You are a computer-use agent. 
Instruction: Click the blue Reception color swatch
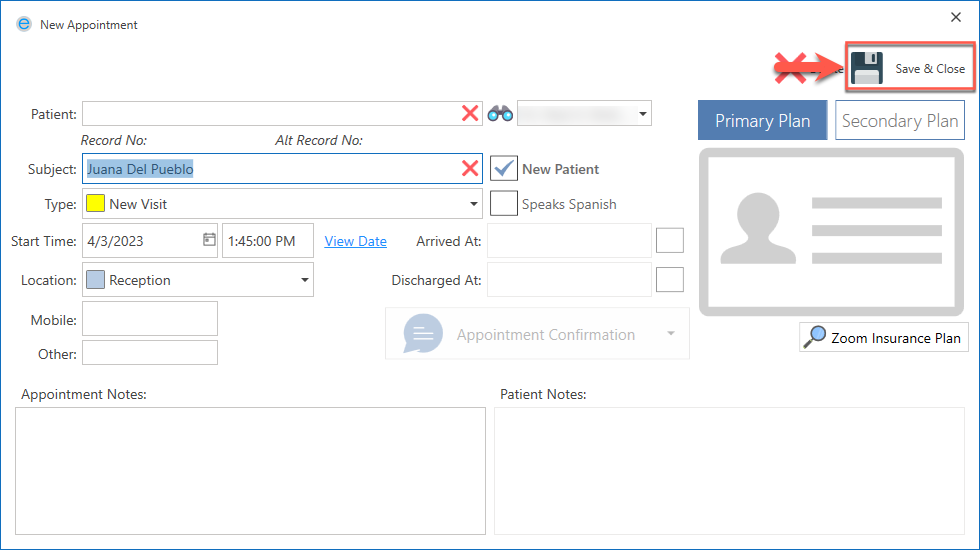(95, 279)
